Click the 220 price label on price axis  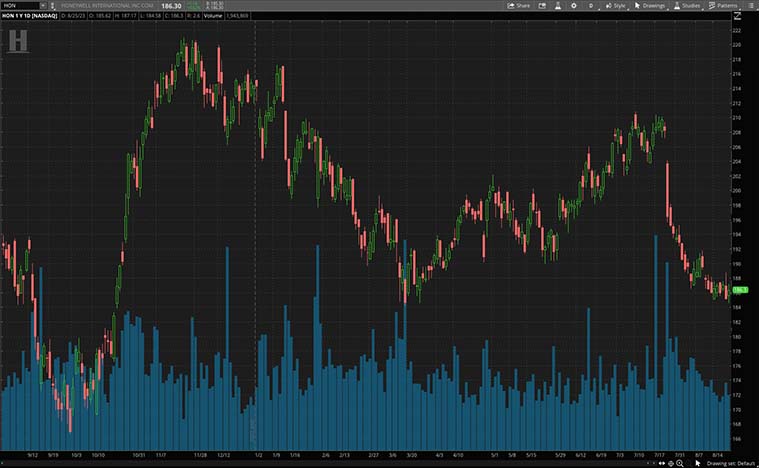click(x=737, y=45)
